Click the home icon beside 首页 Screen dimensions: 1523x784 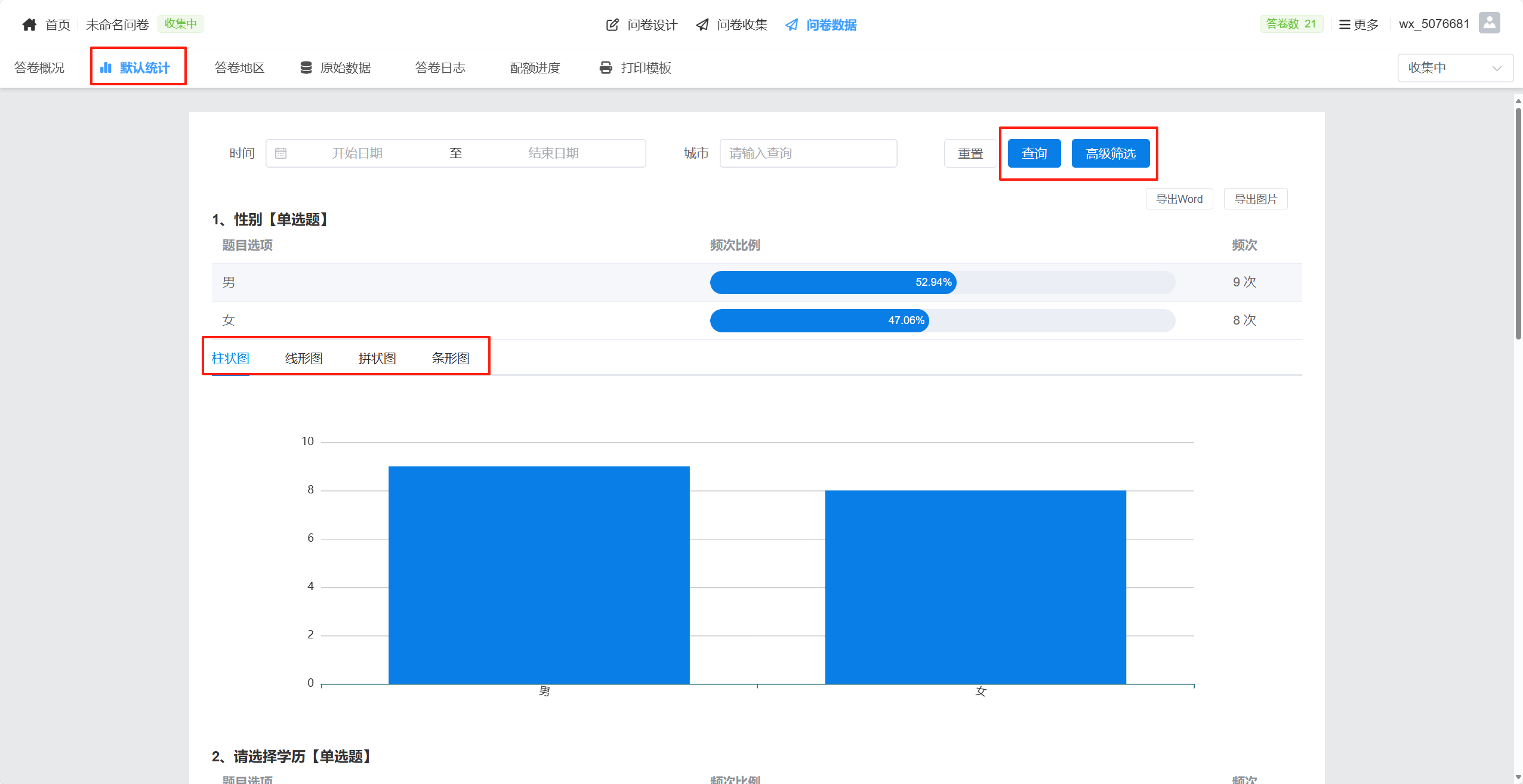pos(29,24)
